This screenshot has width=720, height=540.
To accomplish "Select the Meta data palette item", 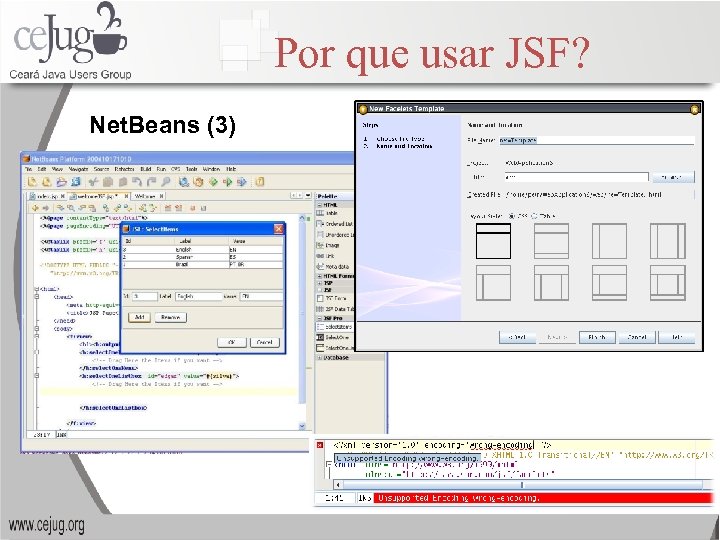I will pos(333,267).
